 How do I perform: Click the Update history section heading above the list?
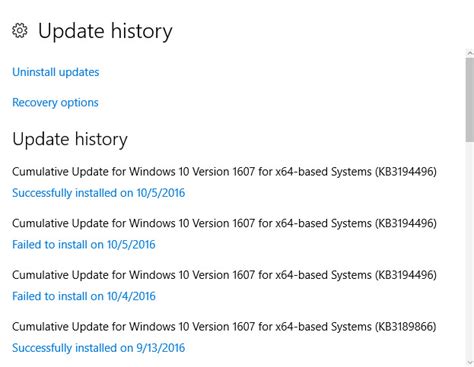pos(70,139)
